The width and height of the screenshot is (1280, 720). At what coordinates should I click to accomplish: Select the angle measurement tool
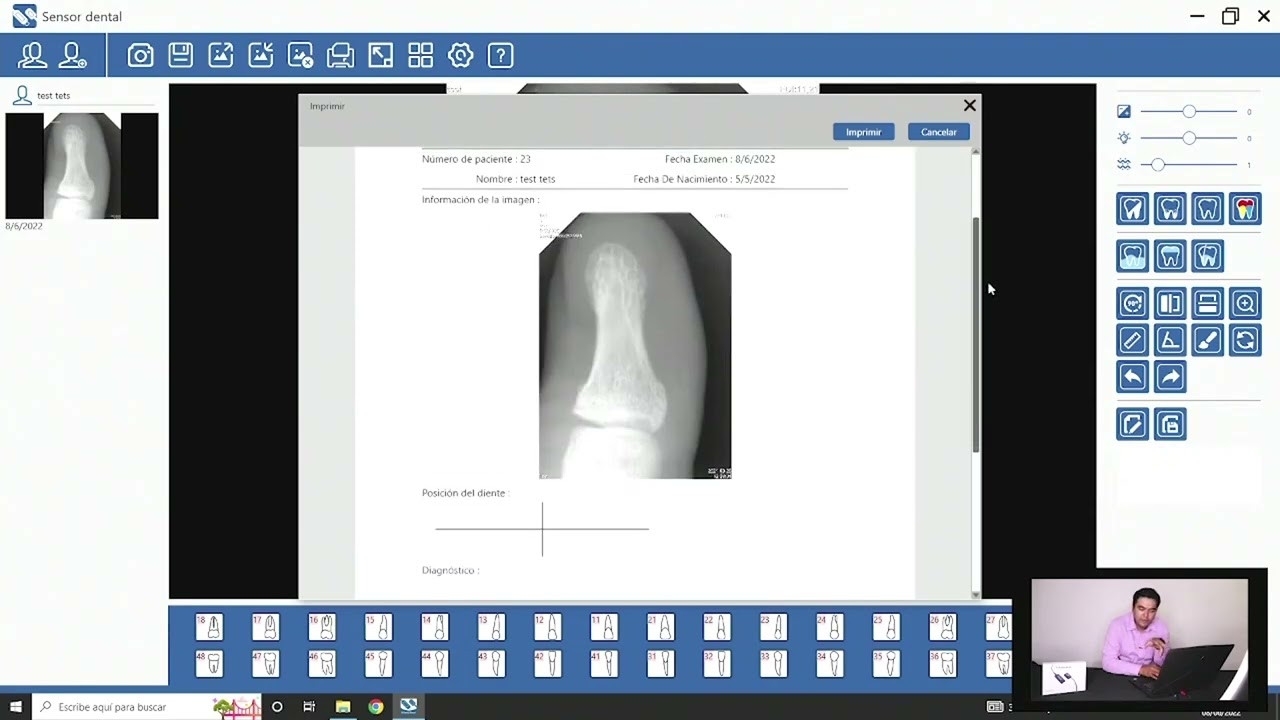1170,340
